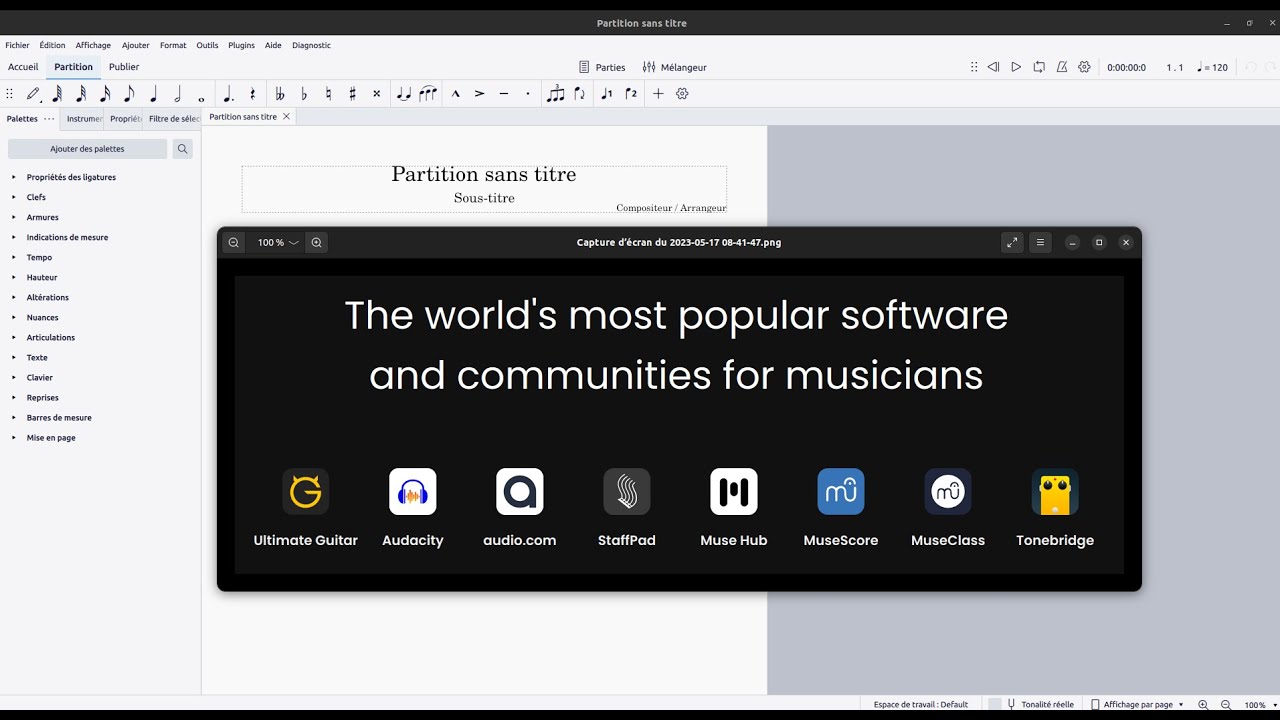This screenshot has width=1280, height=720.
Task: Open the Fichier menu
Action: (x=17, y=45)
